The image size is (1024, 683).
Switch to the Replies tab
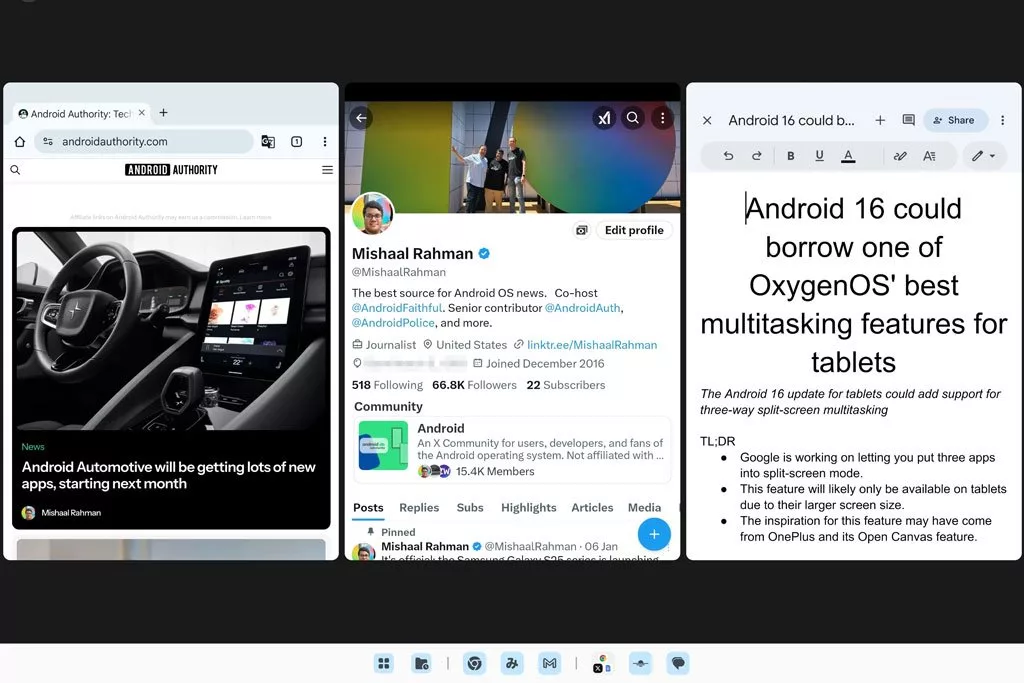(x=419, y=507)
